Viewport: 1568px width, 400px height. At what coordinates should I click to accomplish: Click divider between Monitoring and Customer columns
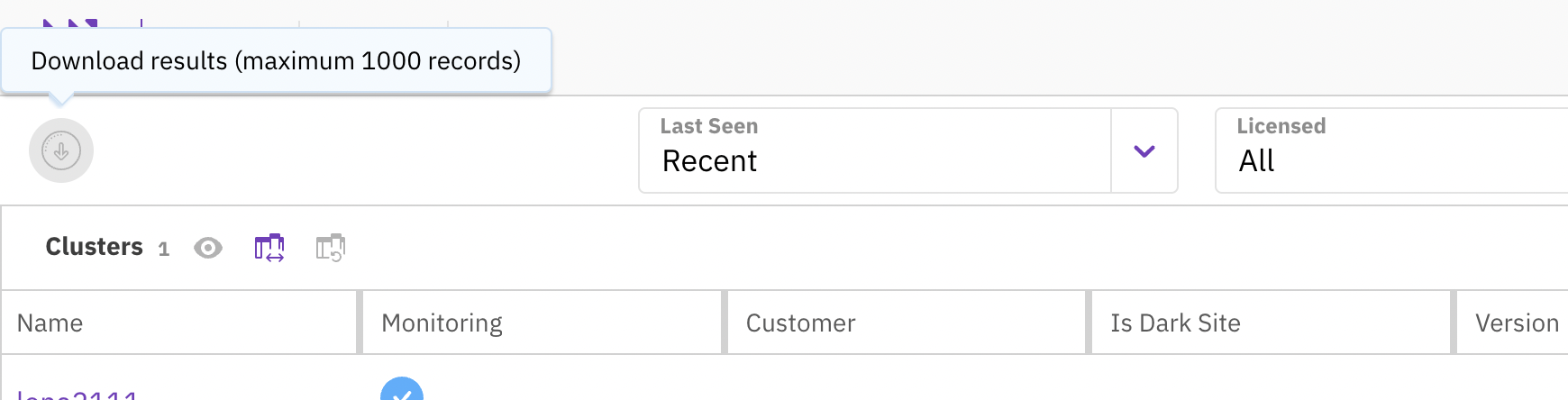point(725,323)
